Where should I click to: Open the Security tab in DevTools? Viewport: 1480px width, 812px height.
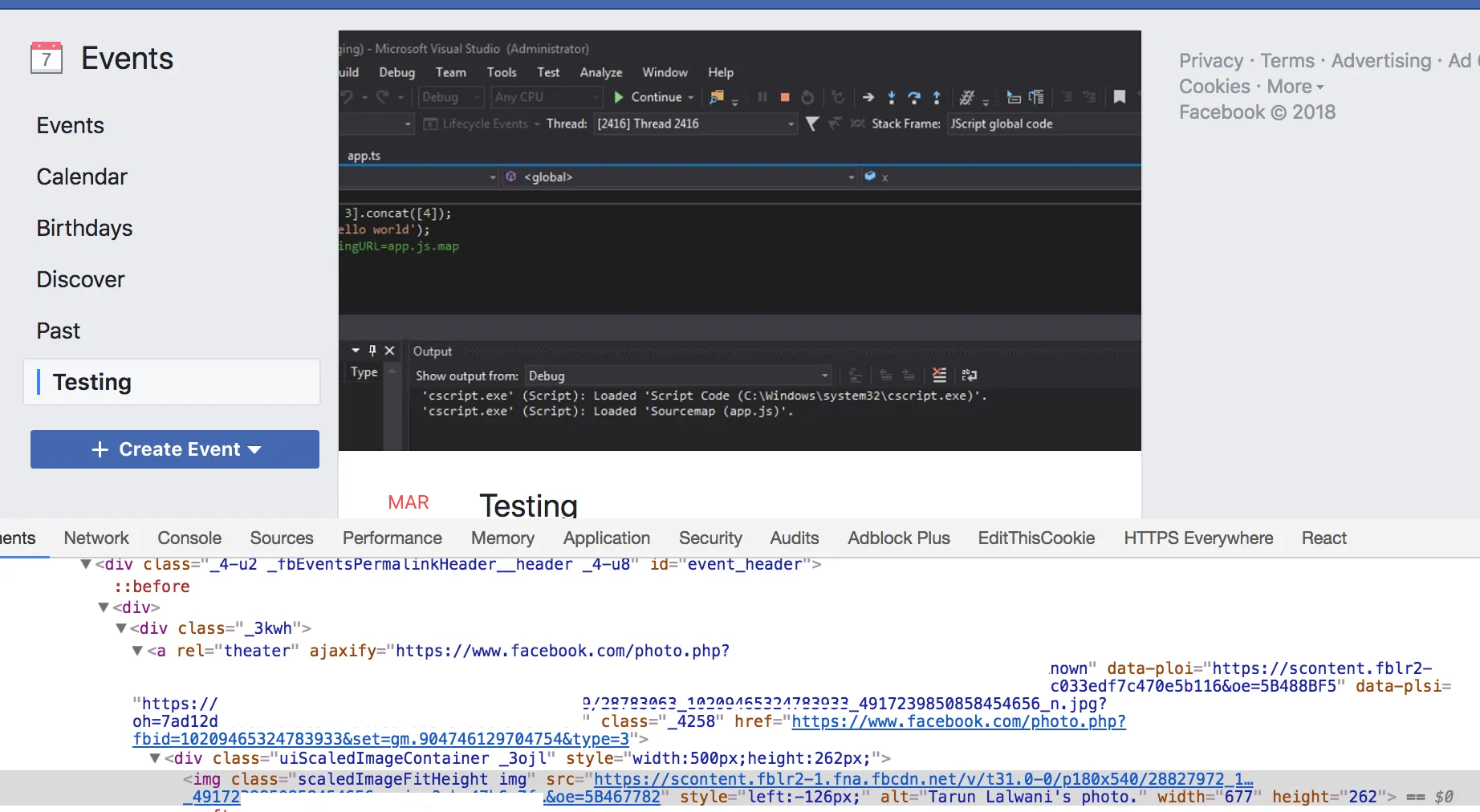pos(710,538)
